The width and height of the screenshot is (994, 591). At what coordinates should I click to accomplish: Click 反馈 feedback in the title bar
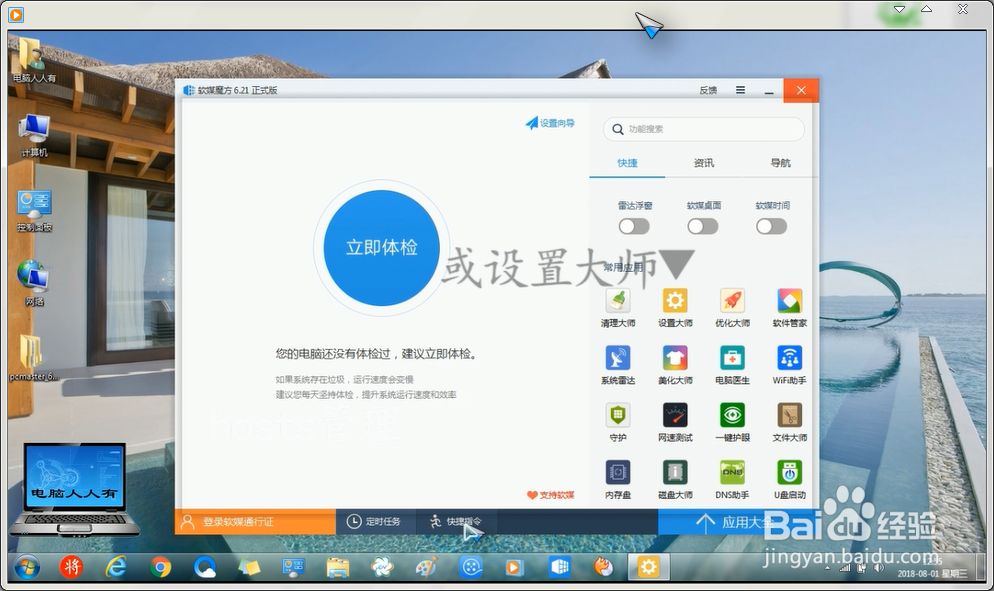(x=708, y=90)
